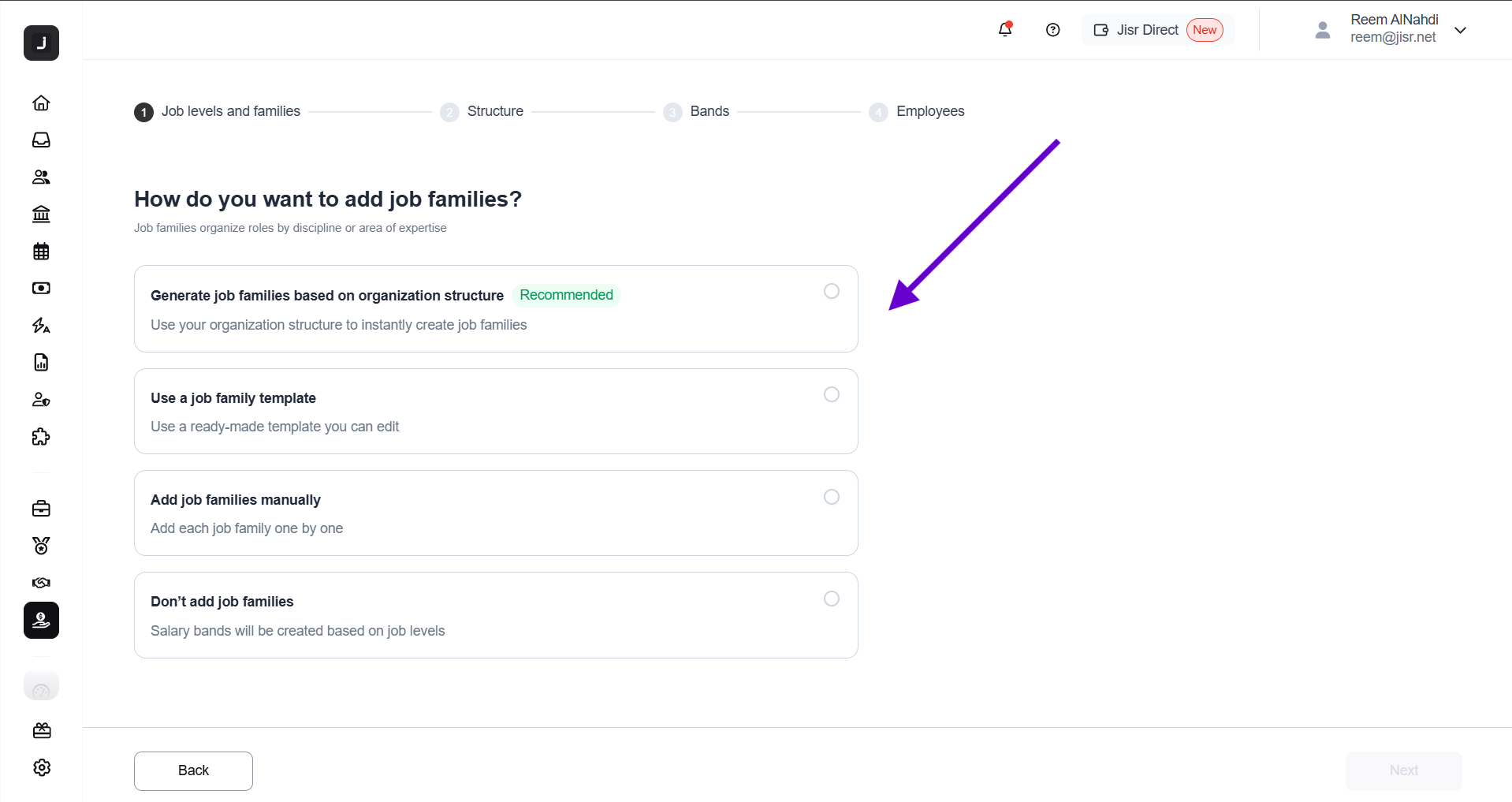The height and width of the screenshot is (802, 1512).
Task: Click the puzzle piece integrations icon
Action: click(x=41, y=437)
